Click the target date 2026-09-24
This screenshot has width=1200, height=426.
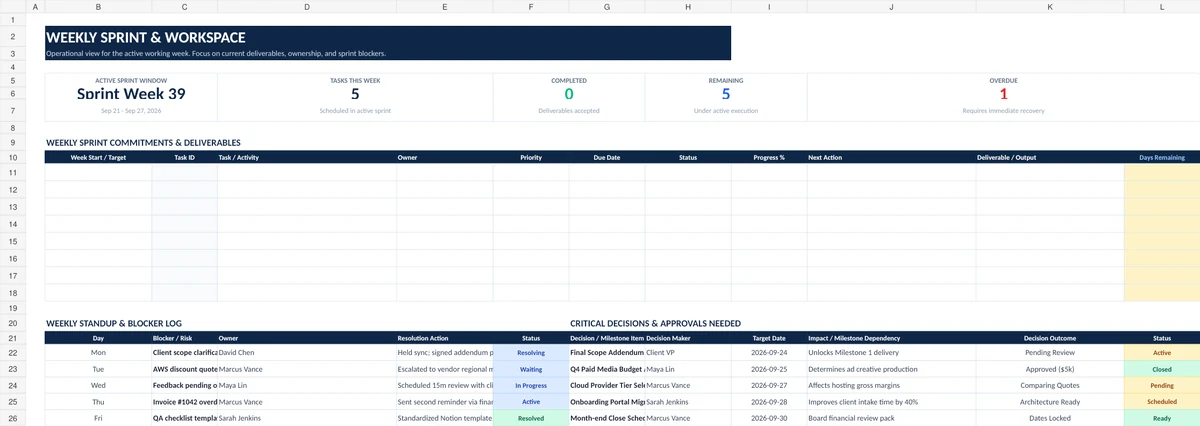(x=768, y=353)
